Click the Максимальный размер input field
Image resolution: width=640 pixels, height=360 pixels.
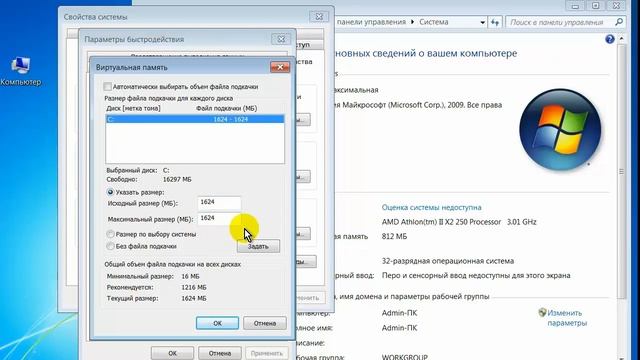(x=219, y=218)
